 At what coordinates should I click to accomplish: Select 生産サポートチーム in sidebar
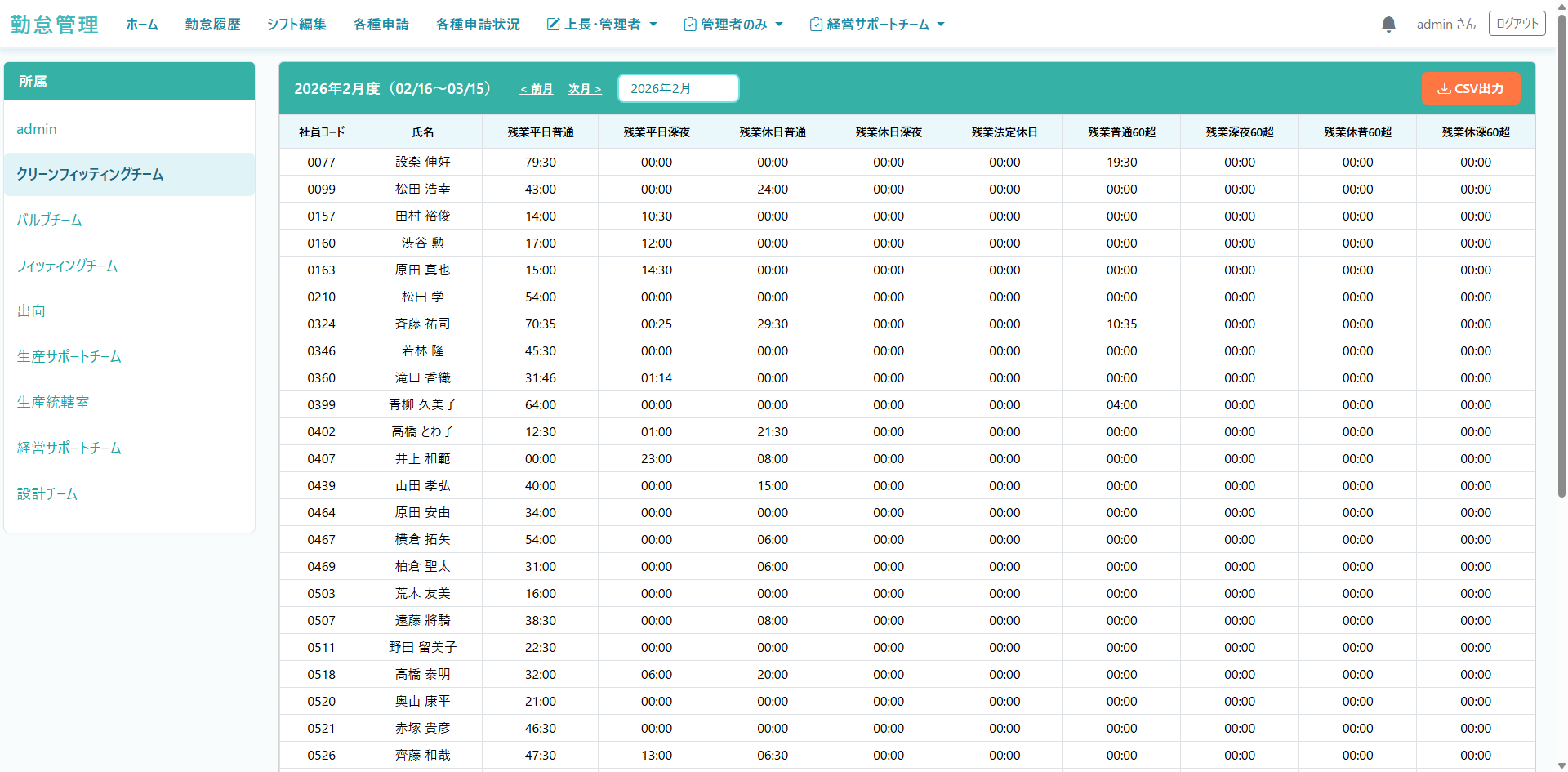pyautogui.click(x=129, y=357)
